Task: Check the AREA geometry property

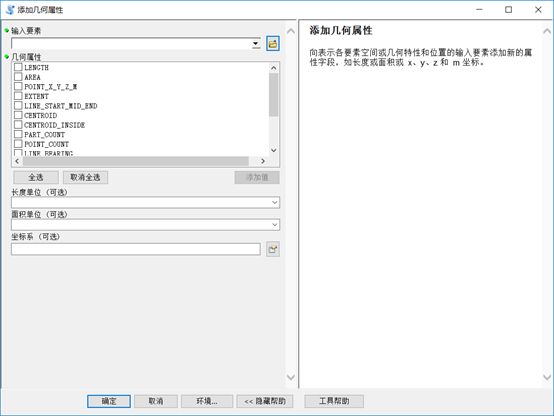Action: 18,77
